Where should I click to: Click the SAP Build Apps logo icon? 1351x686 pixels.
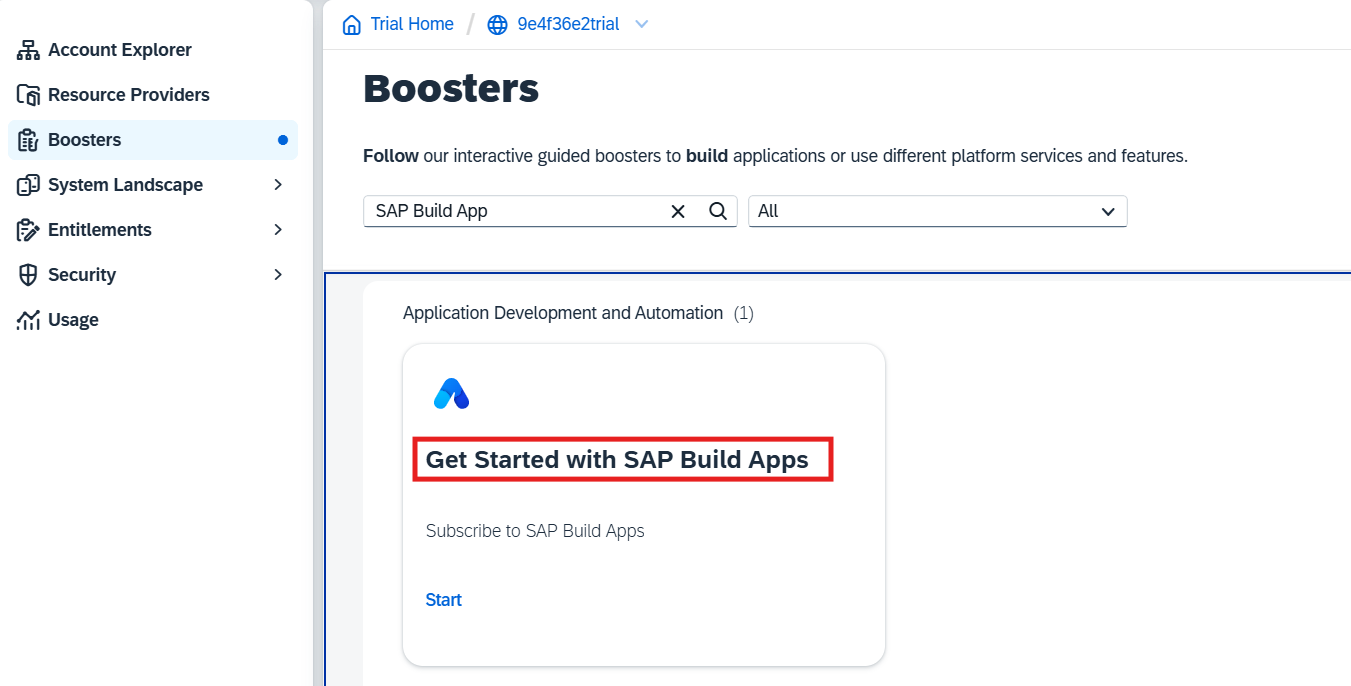(451, 394)
